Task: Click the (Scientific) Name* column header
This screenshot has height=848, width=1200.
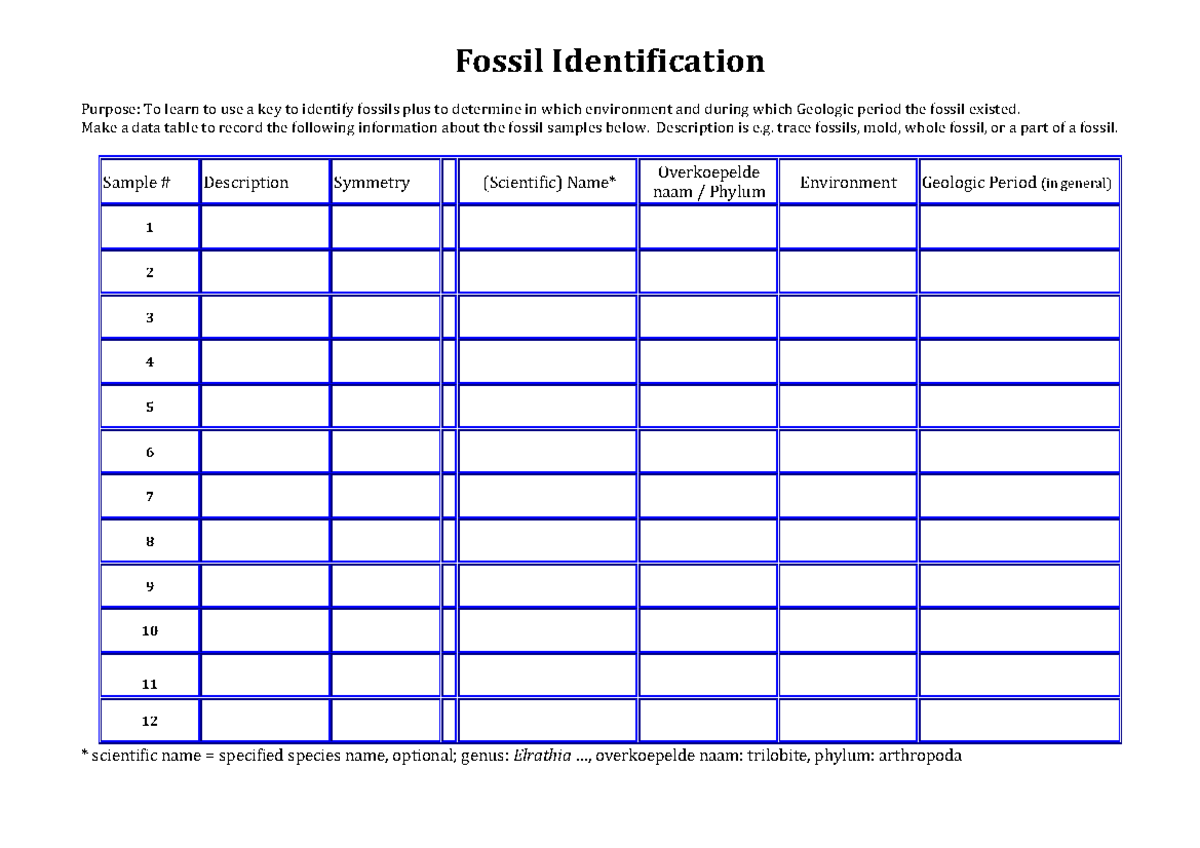Action: 546,183
